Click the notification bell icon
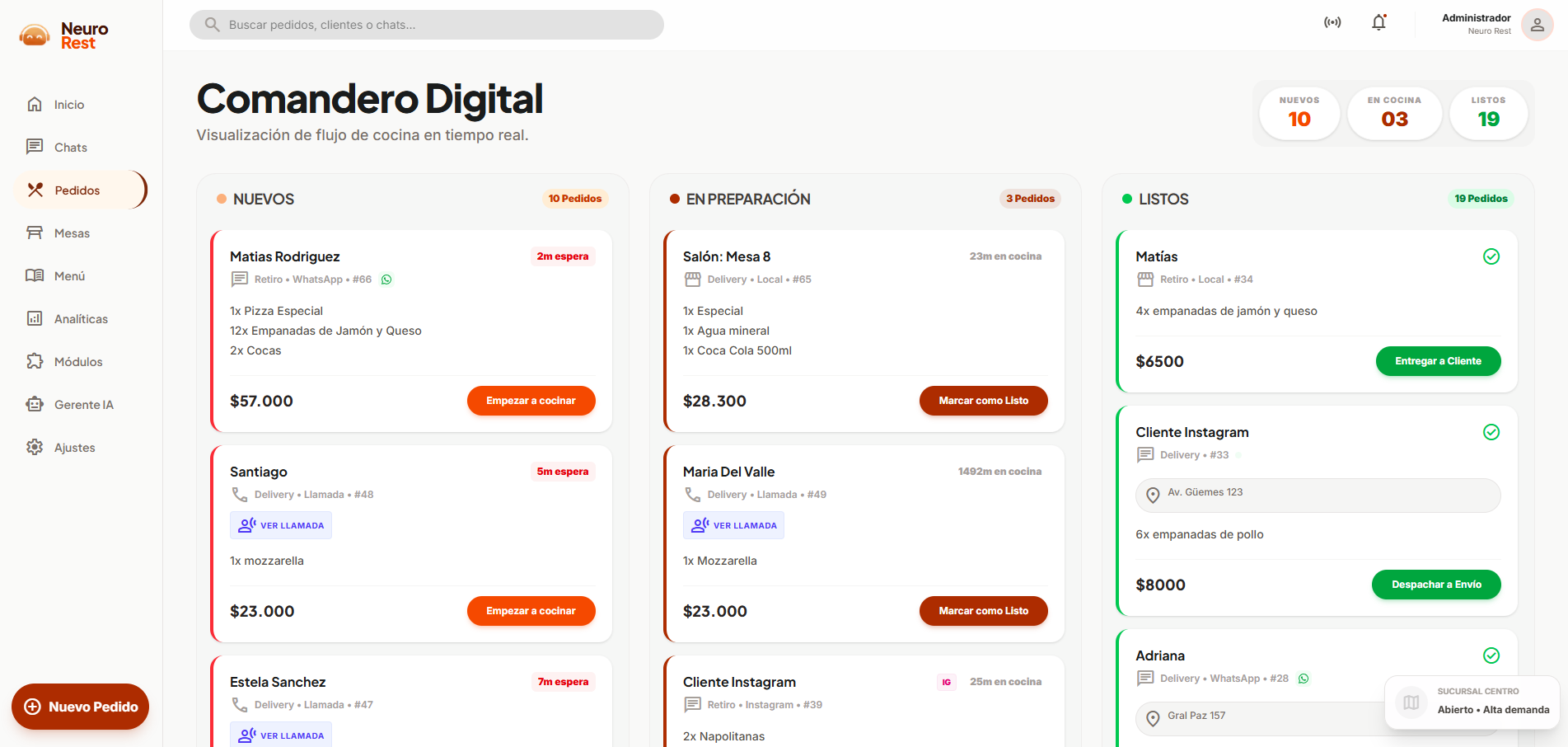The image size is (1568, 747). point(1378,23)
